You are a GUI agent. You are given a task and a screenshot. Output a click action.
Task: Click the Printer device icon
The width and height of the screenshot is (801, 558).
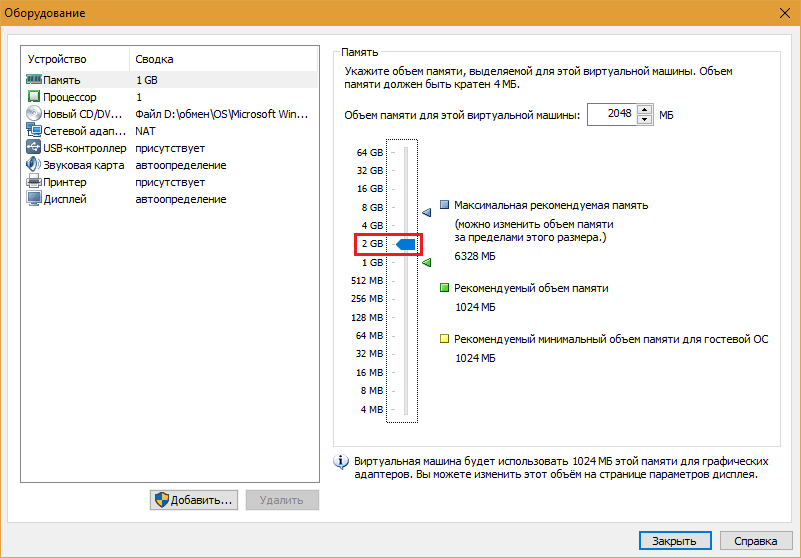coord(33,182)
